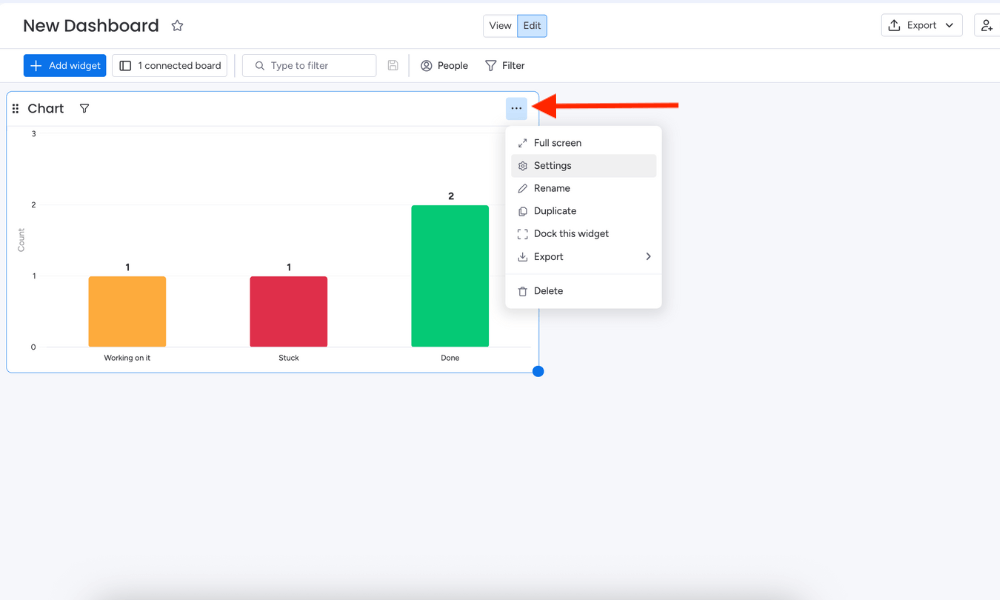Click the invite people icon at top right
The width and height of the screenshot is (1000, 600).
pyautogui.click(x=987, y=26)
